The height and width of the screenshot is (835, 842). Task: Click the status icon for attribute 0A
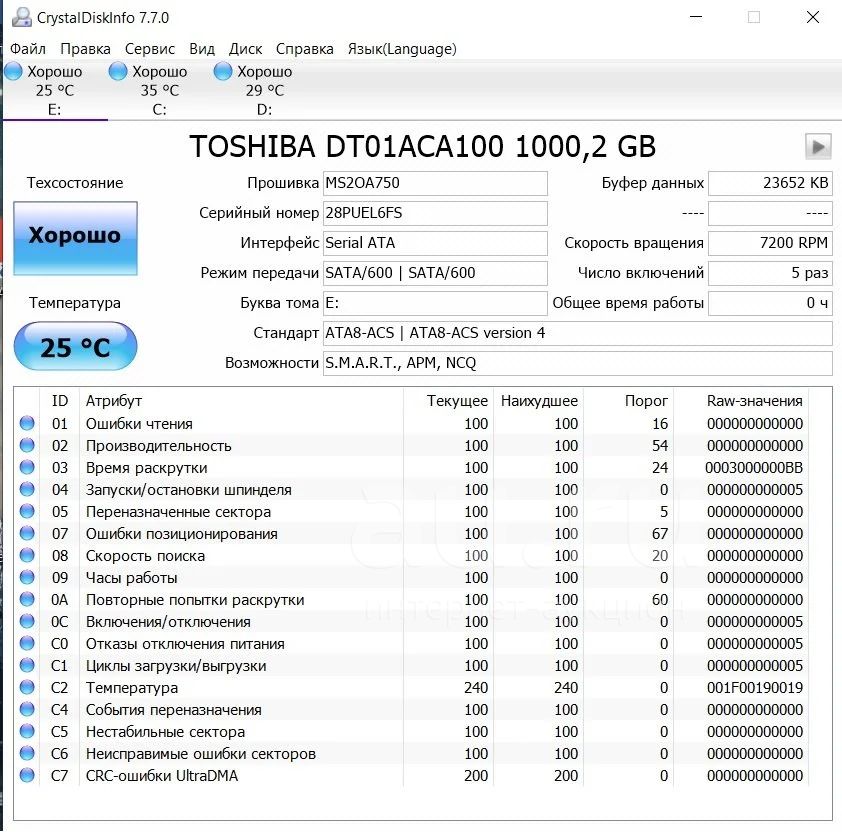[x=27, y=599]
